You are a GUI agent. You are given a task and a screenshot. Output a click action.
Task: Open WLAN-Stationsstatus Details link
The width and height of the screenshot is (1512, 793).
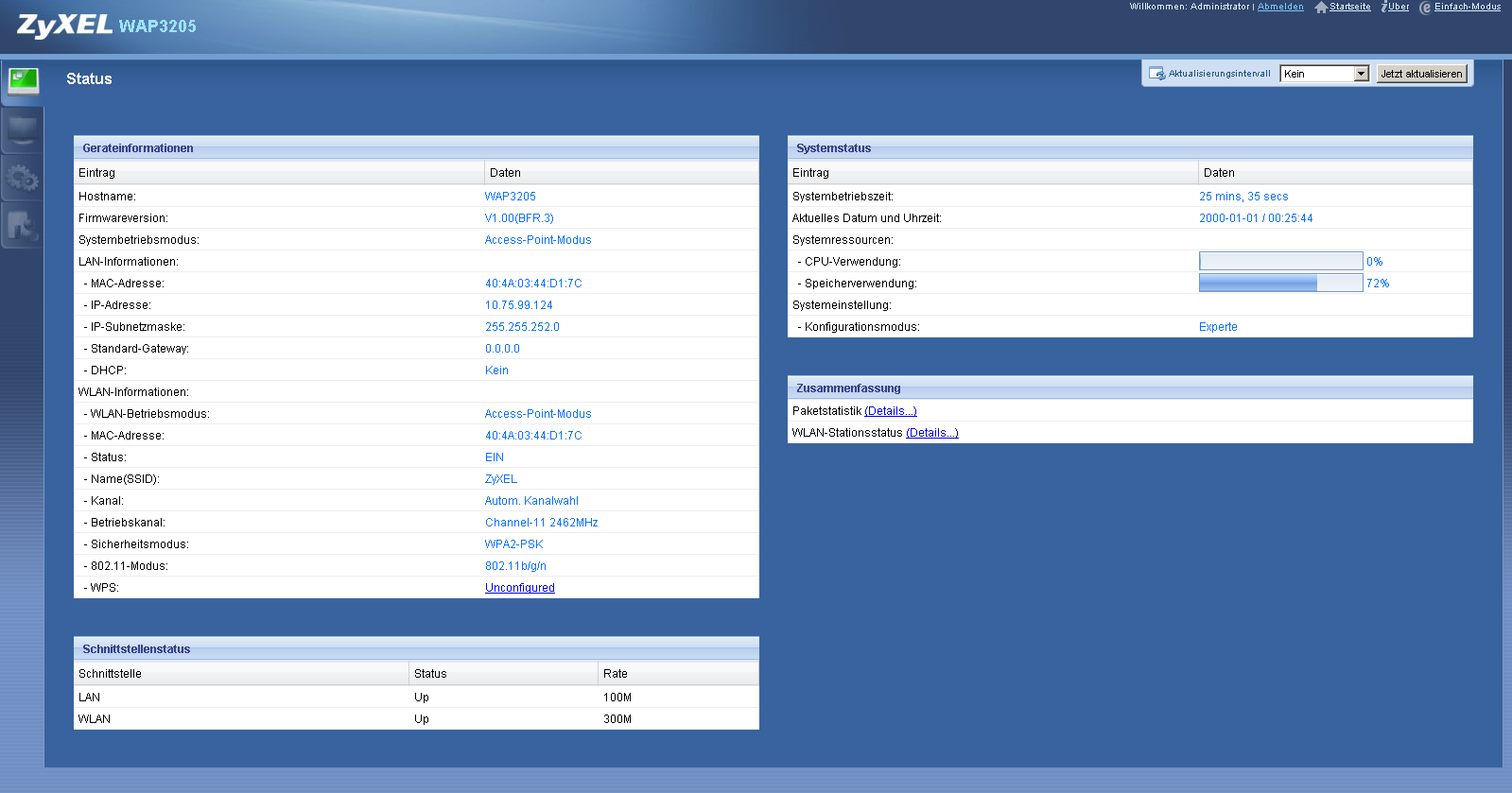[x=932, y=433]
